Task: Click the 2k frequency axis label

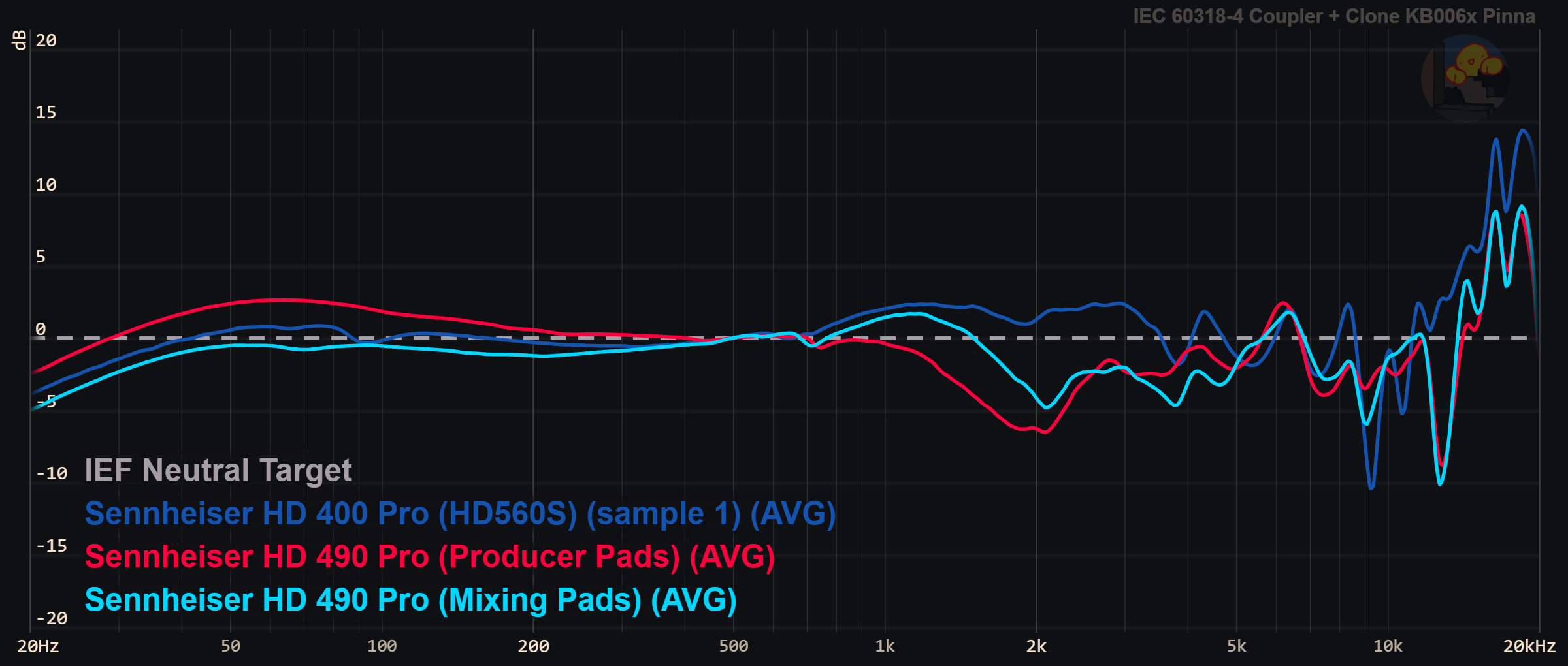Action: (x=1036, y=646)
